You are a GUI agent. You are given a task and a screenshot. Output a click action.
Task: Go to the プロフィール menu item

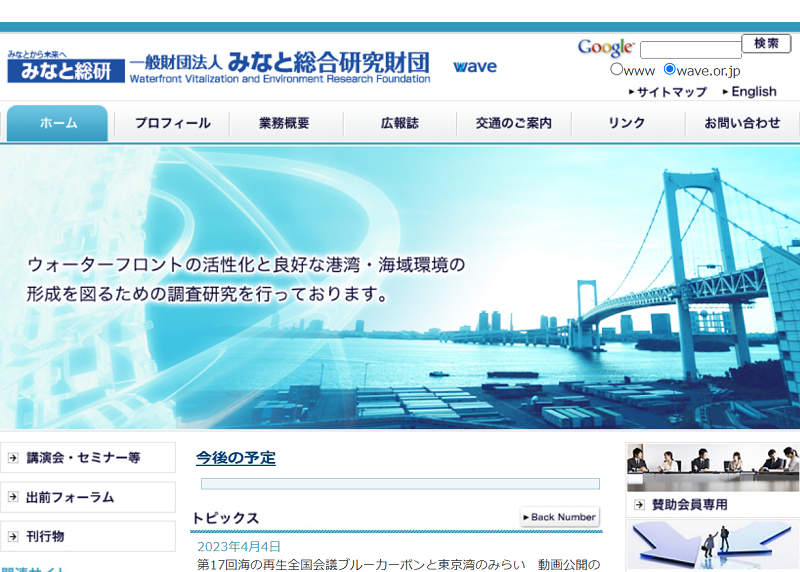(x=172, y=124)
